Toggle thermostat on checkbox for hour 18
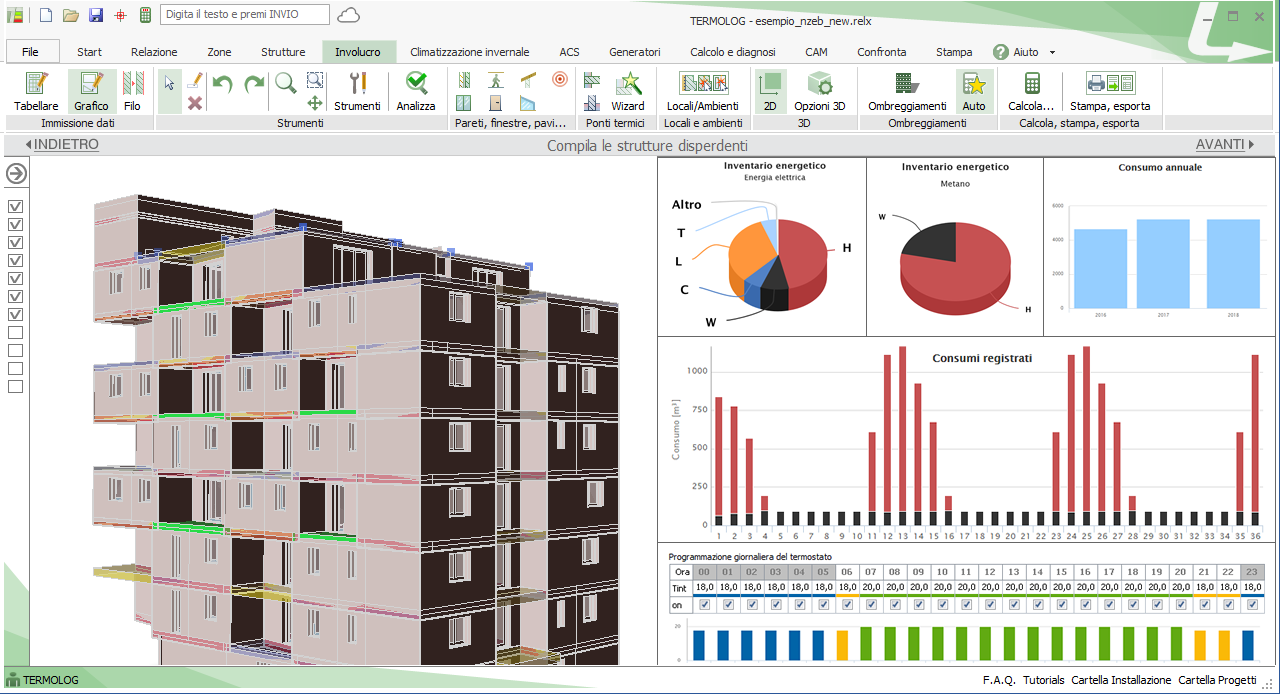1280x694 pixels. (1132, 605)
